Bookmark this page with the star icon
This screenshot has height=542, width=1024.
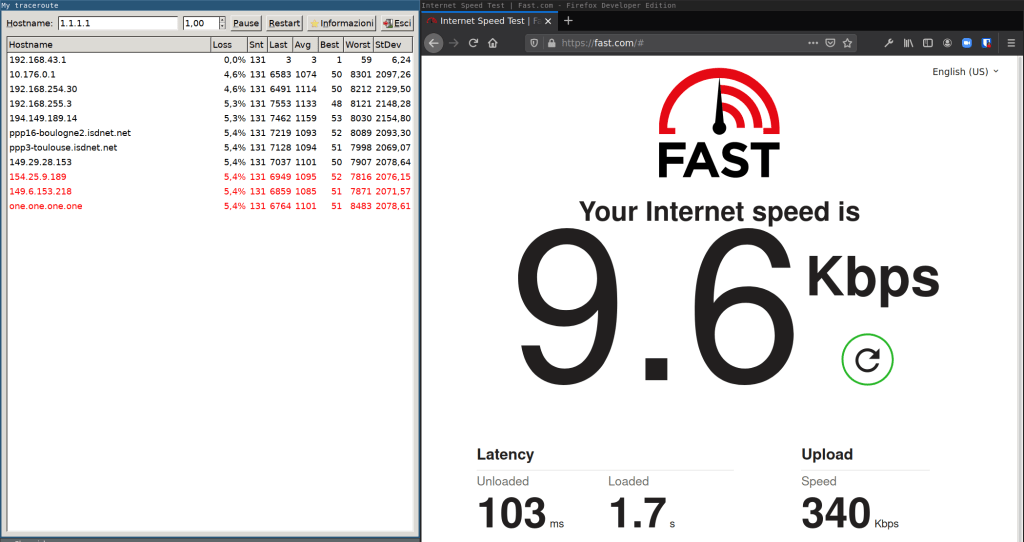848,43
